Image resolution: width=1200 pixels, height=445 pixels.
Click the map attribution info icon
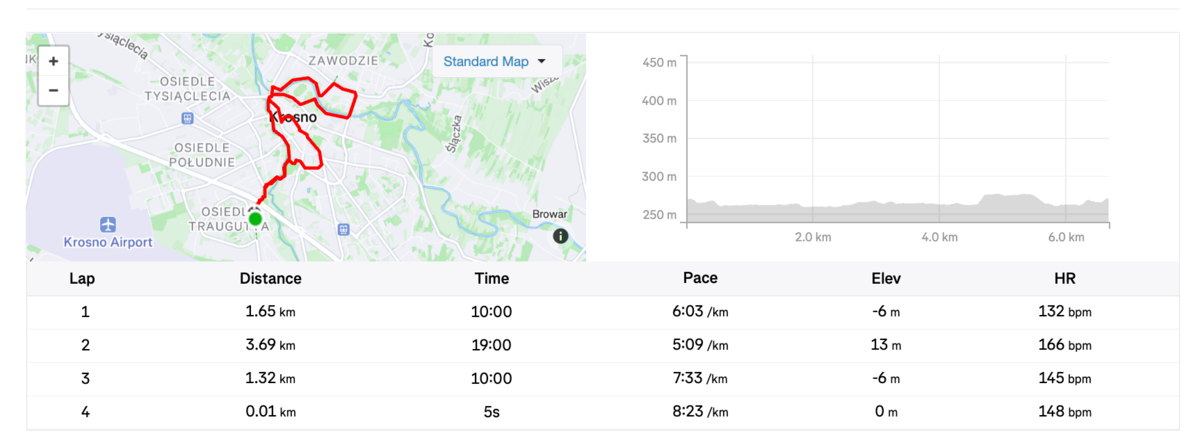[x=560, y=236]
